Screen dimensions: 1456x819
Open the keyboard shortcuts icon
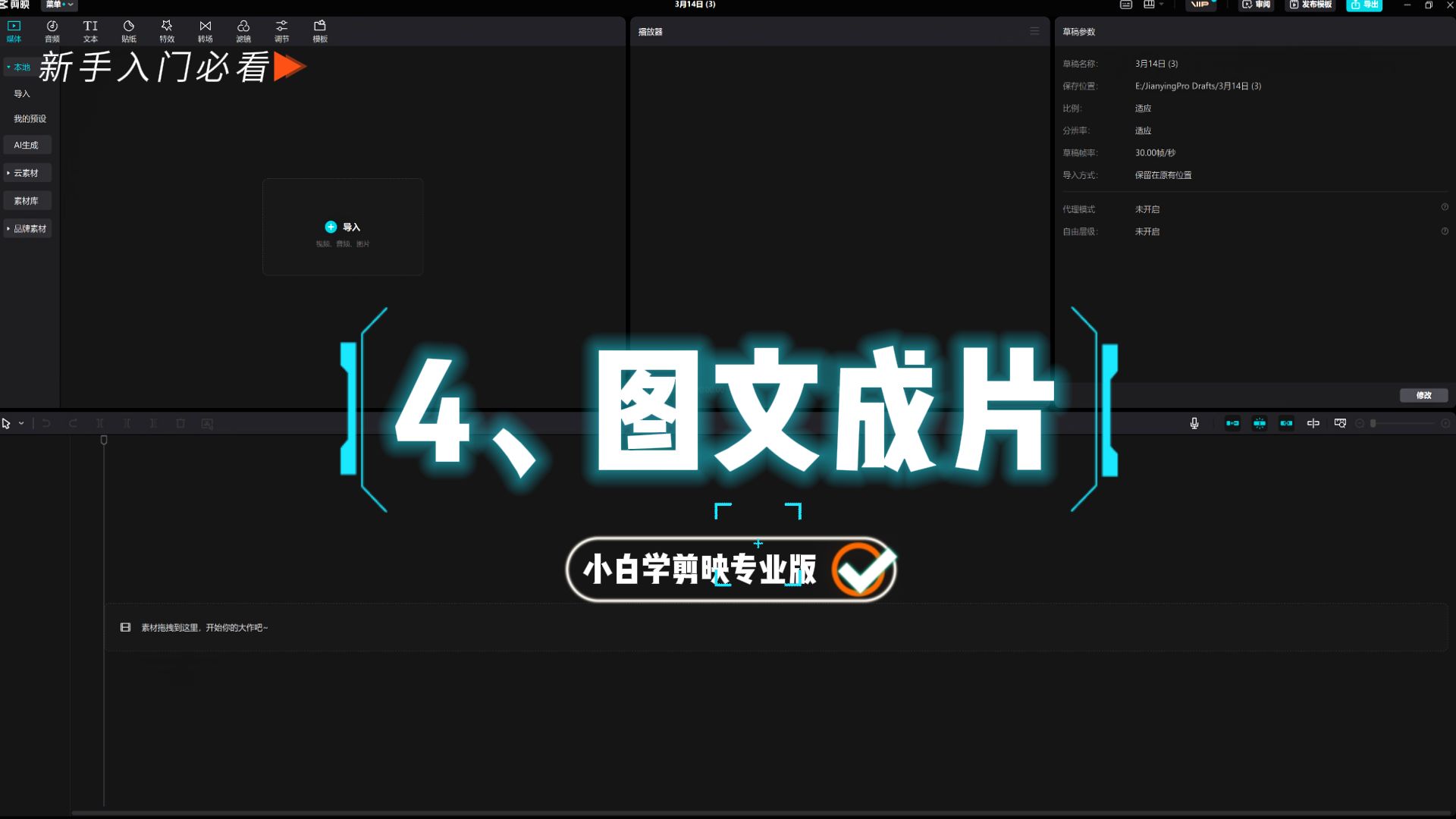(1126, 5)
